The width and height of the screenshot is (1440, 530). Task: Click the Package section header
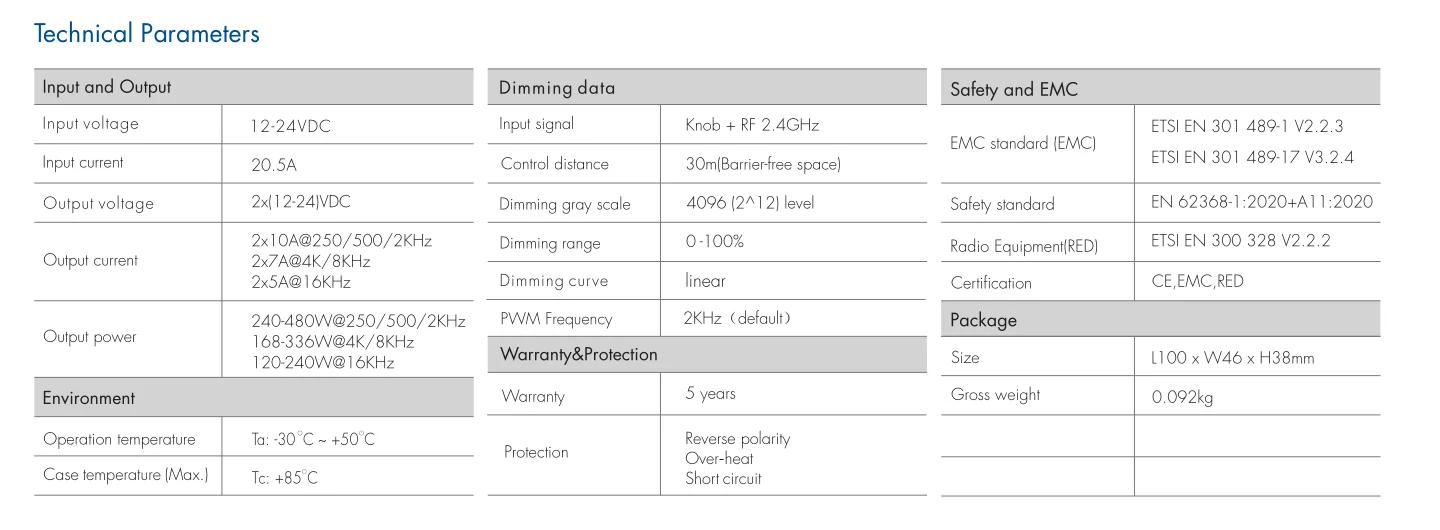(983, 320)
